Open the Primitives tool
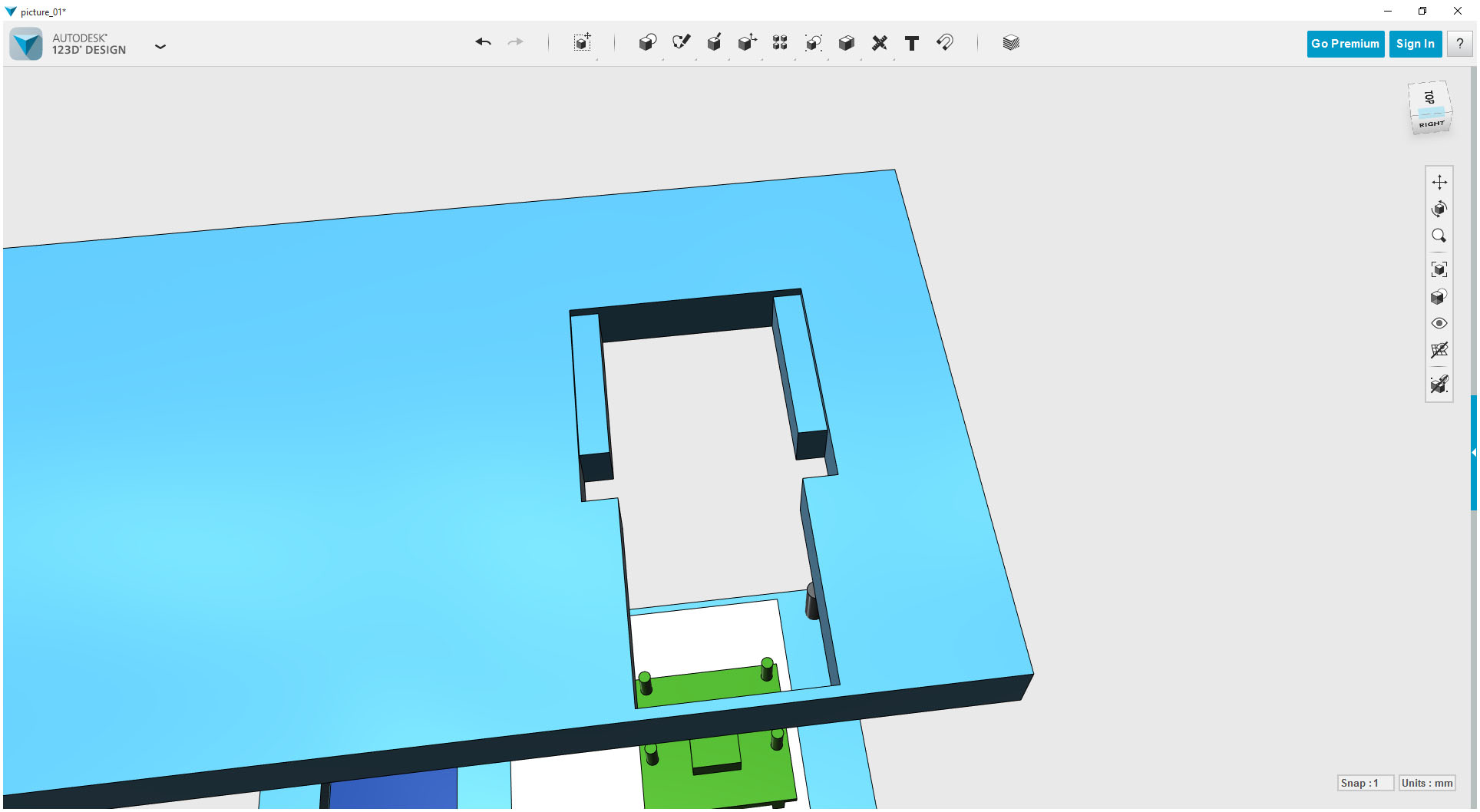 tap(647, 44)
